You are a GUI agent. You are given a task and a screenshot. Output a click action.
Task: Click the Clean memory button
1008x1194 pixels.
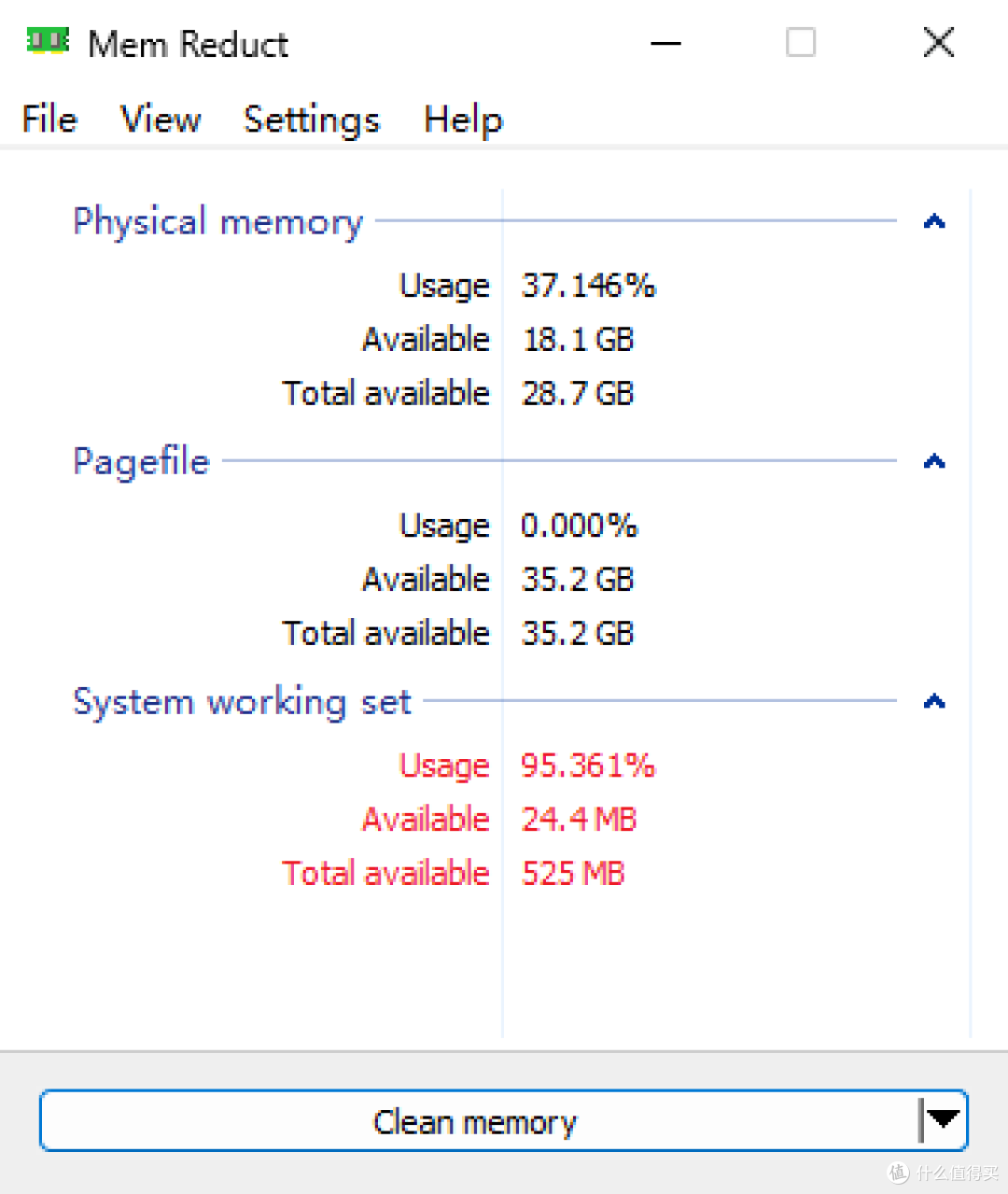(x=477, y=1121)
